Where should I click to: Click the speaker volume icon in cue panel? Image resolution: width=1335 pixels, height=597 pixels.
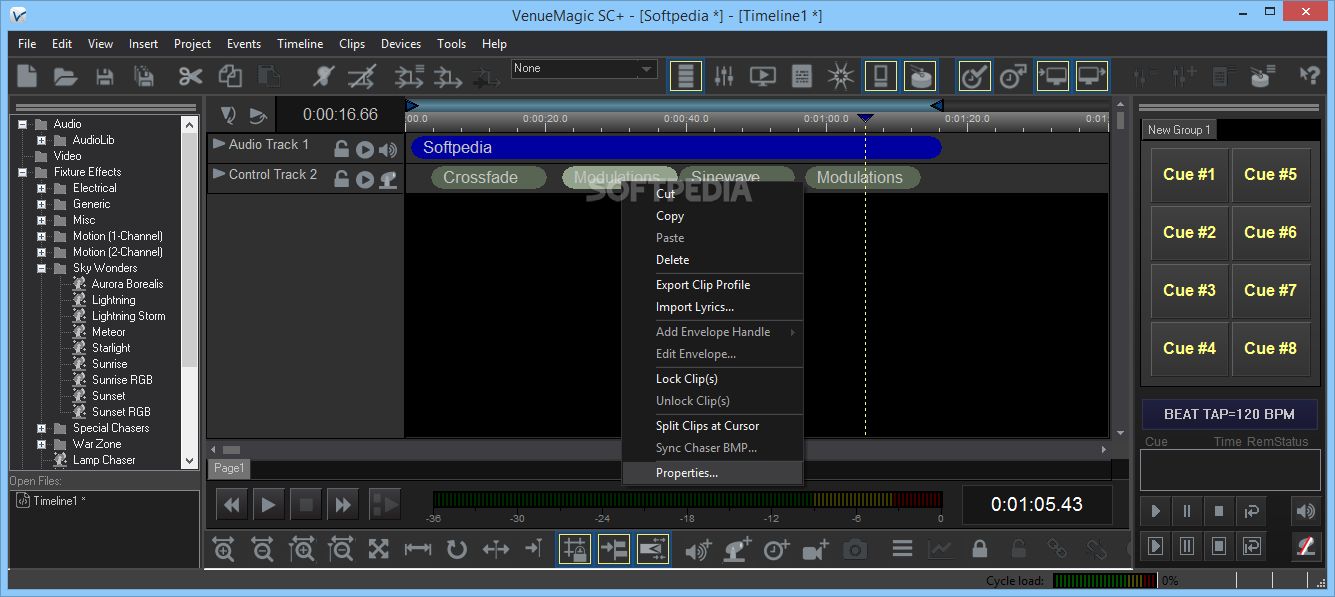[x=1305, y=511]
